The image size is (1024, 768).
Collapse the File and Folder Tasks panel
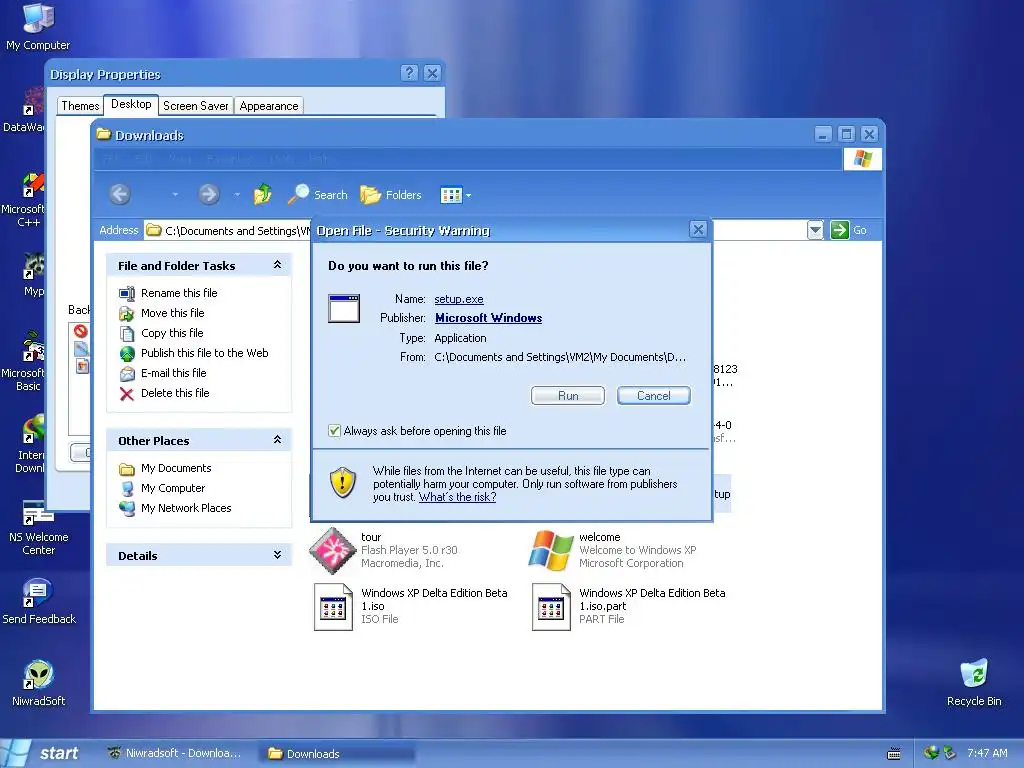point(278,265)
